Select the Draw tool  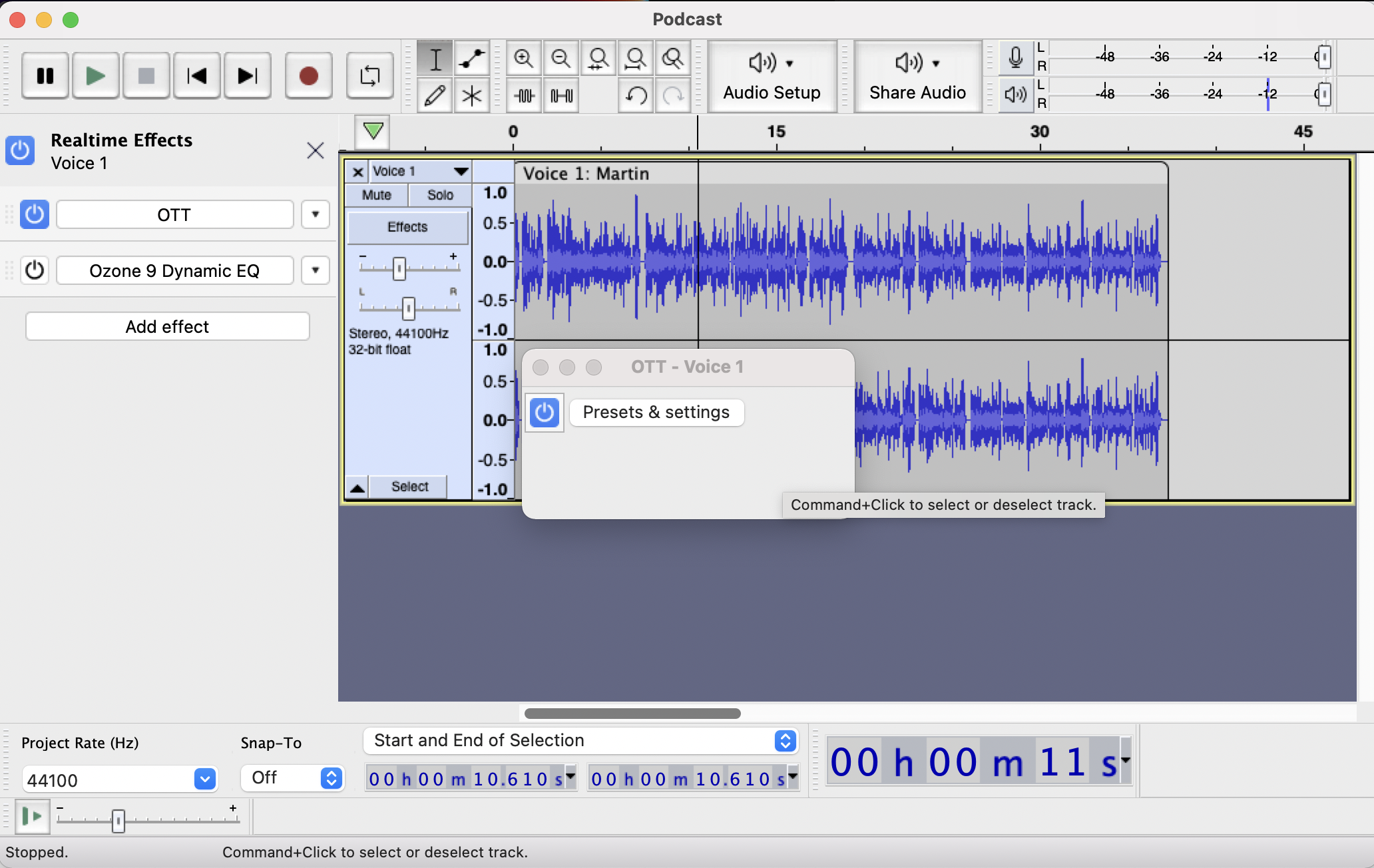click(434, 95)
